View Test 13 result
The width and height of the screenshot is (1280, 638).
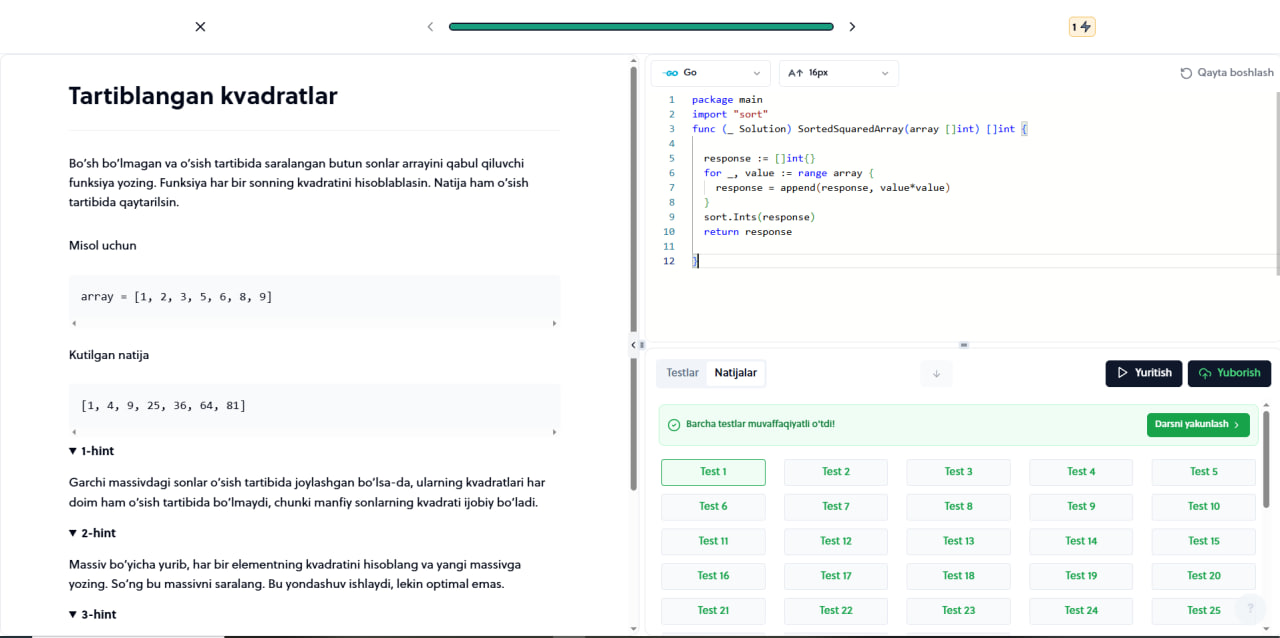958,541
